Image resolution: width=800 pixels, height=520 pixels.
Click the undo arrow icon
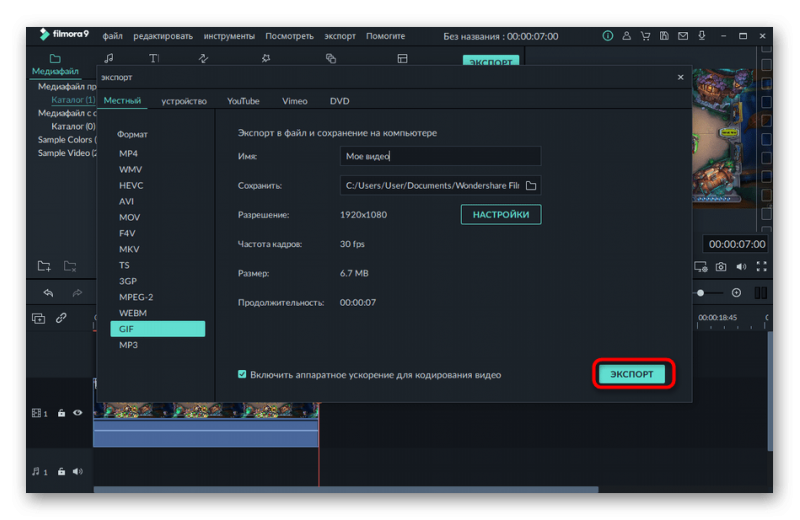48,292
